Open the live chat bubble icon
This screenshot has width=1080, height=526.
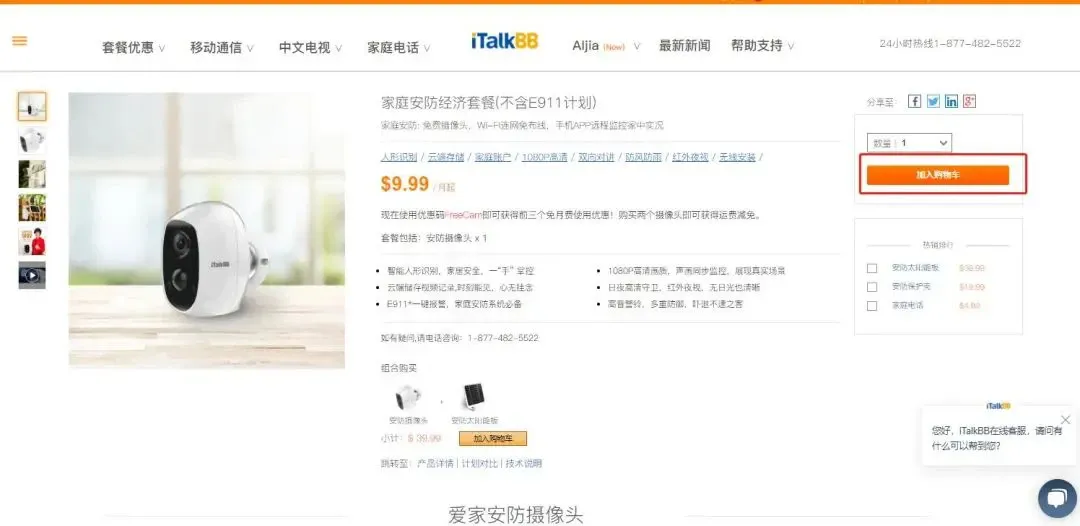point(1057,498)
